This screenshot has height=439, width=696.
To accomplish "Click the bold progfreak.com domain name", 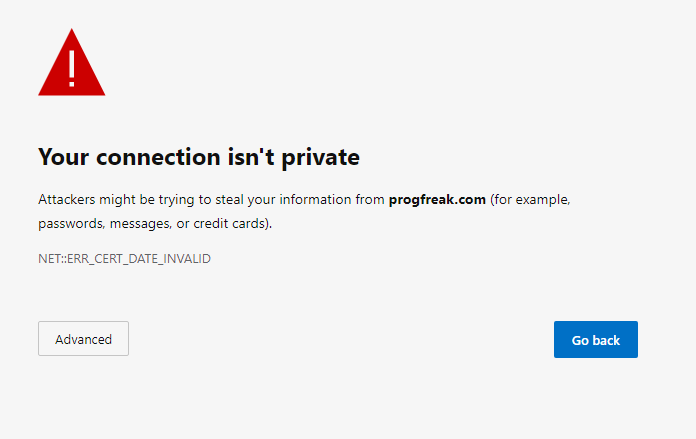I will [437, 200].
